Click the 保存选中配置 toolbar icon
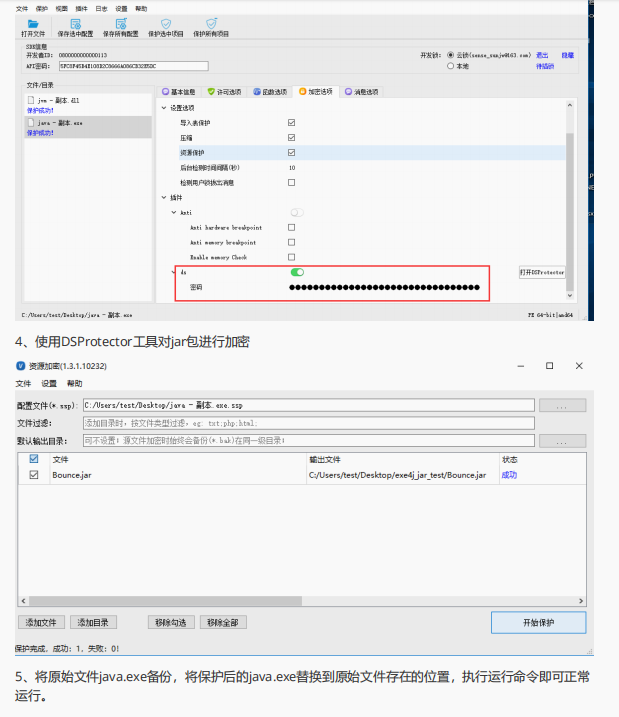The image size is (619, 717). (x=75, y=24)
